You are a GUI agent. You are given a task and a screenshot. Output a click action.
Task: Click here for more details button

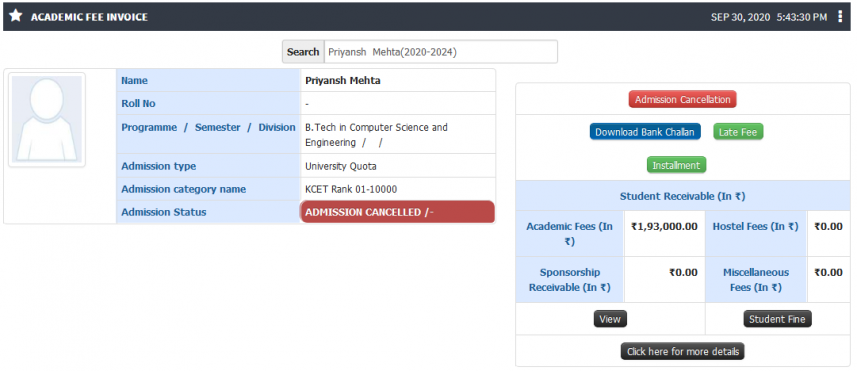683,351
